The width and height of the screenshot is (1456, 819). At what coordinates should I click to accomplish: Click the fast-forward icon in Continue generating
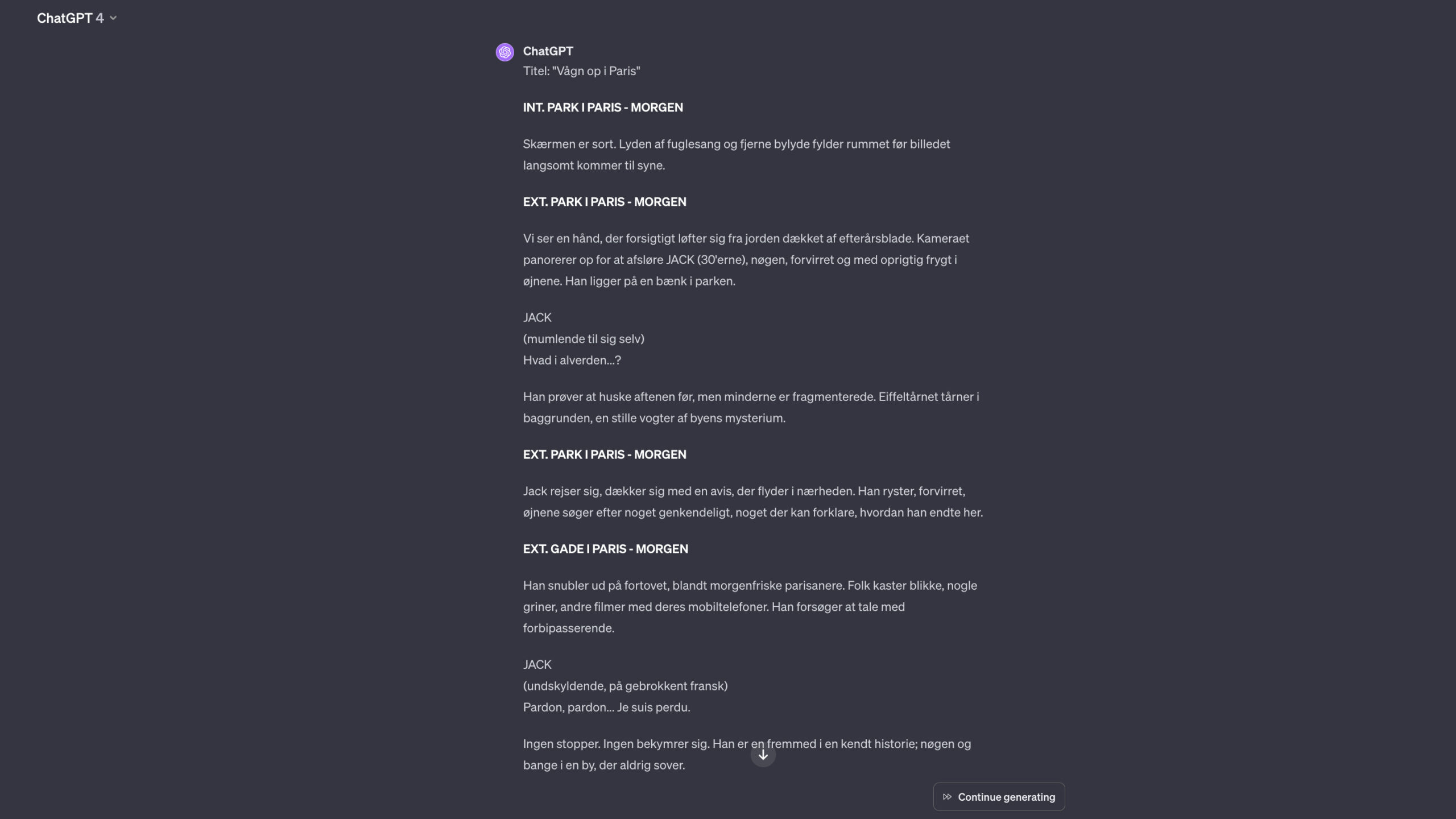pyautogui.click(x=947, y=797)
